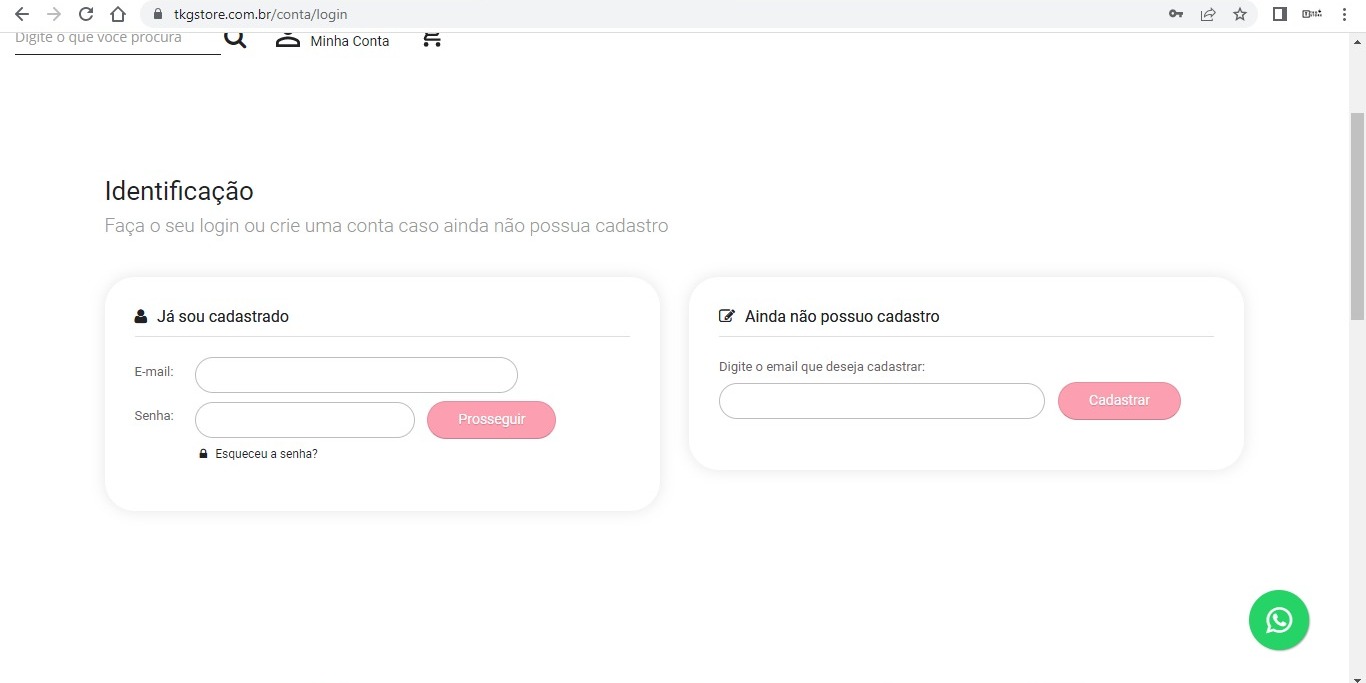Click the back navigation arrow
1366x683 pixels.
pos(22,14)
